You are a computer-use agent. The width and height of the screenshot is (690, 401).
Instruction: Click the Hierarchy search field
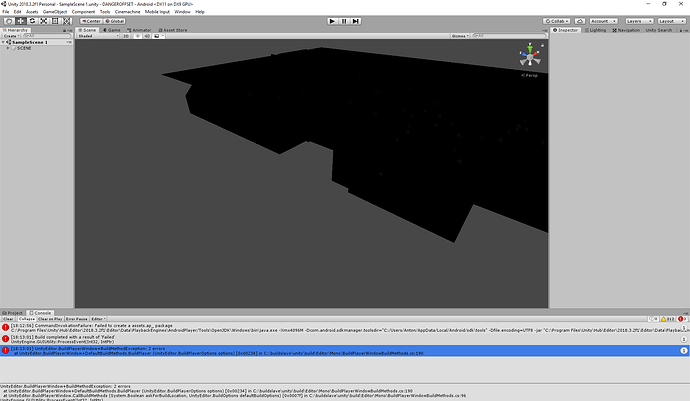[47, 36]
